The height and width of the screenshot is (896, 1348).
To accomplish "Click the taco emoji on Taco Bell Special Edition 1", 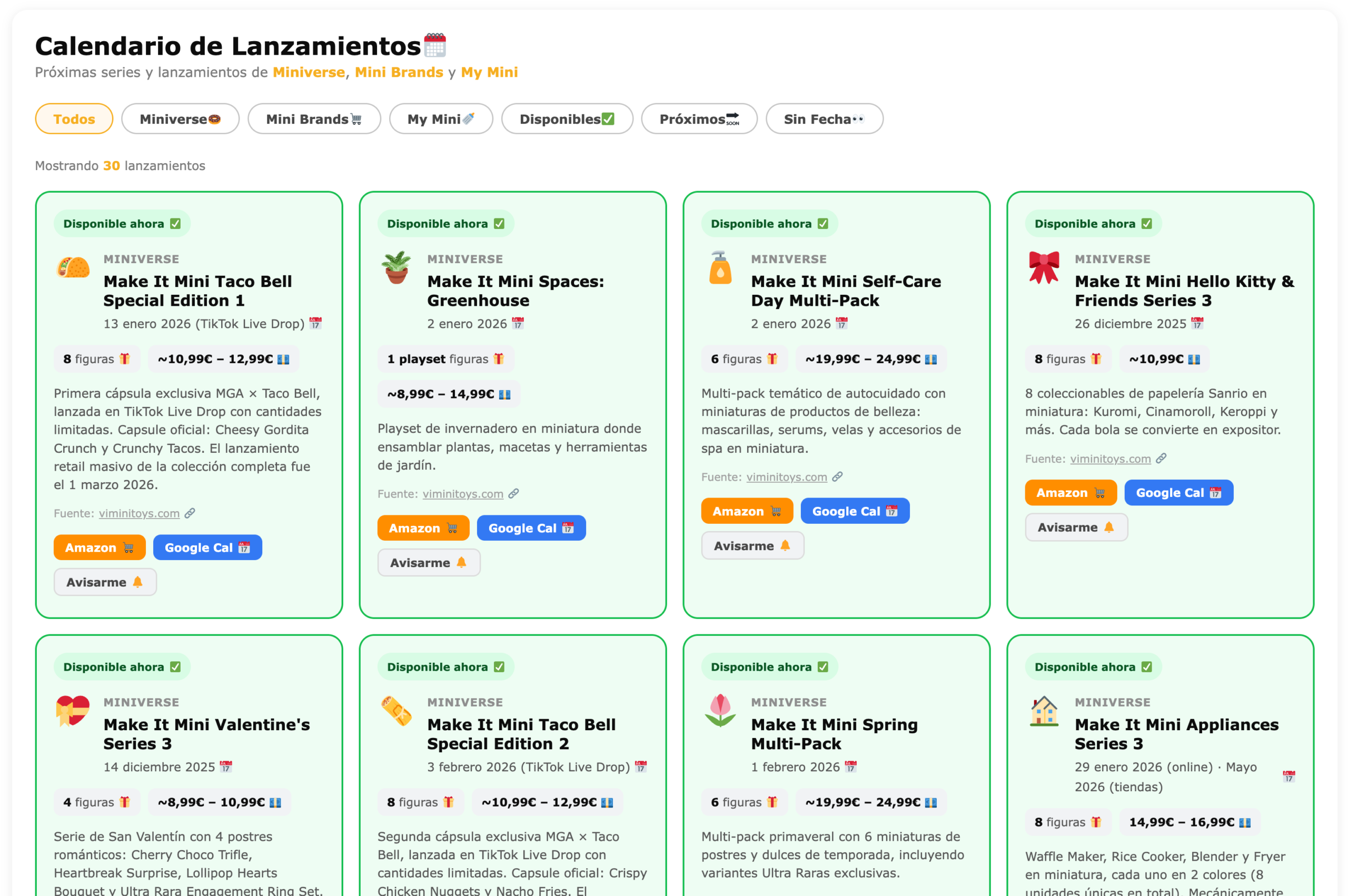I will tap(73, 267).
